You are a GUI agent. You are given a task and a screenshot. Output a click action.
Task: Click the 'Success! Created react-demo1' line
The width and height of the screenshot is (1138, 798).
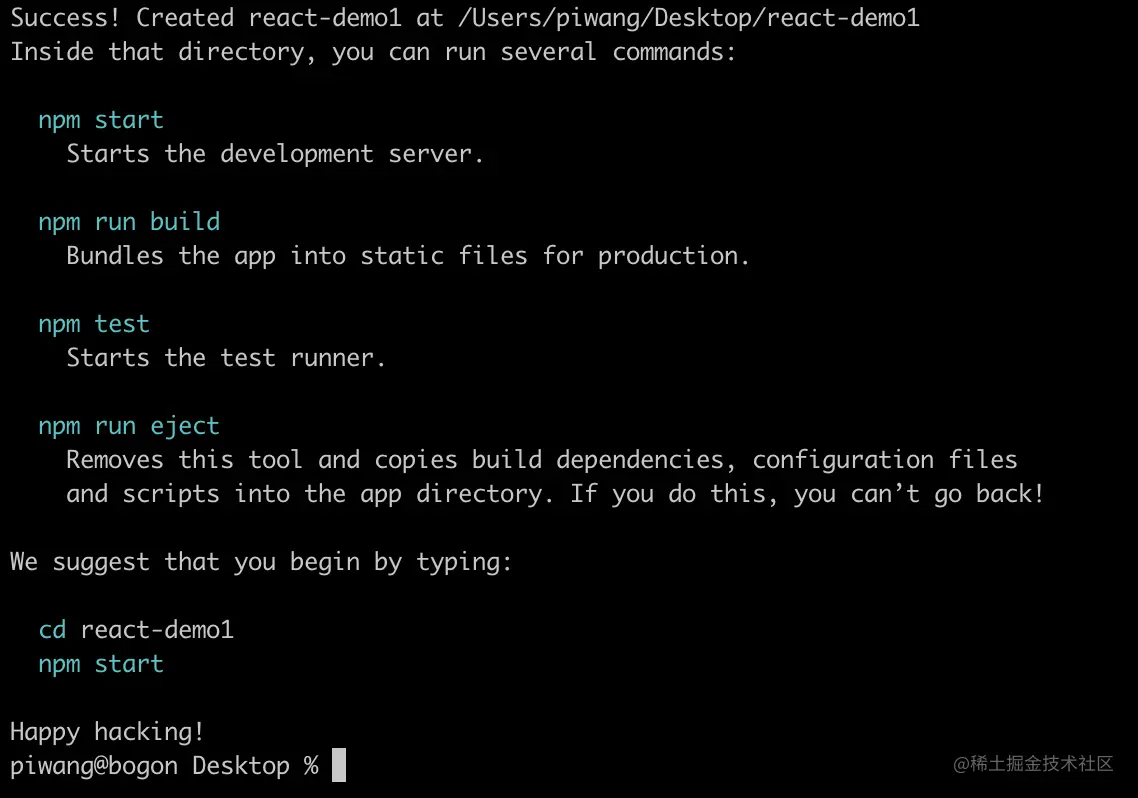465,18
